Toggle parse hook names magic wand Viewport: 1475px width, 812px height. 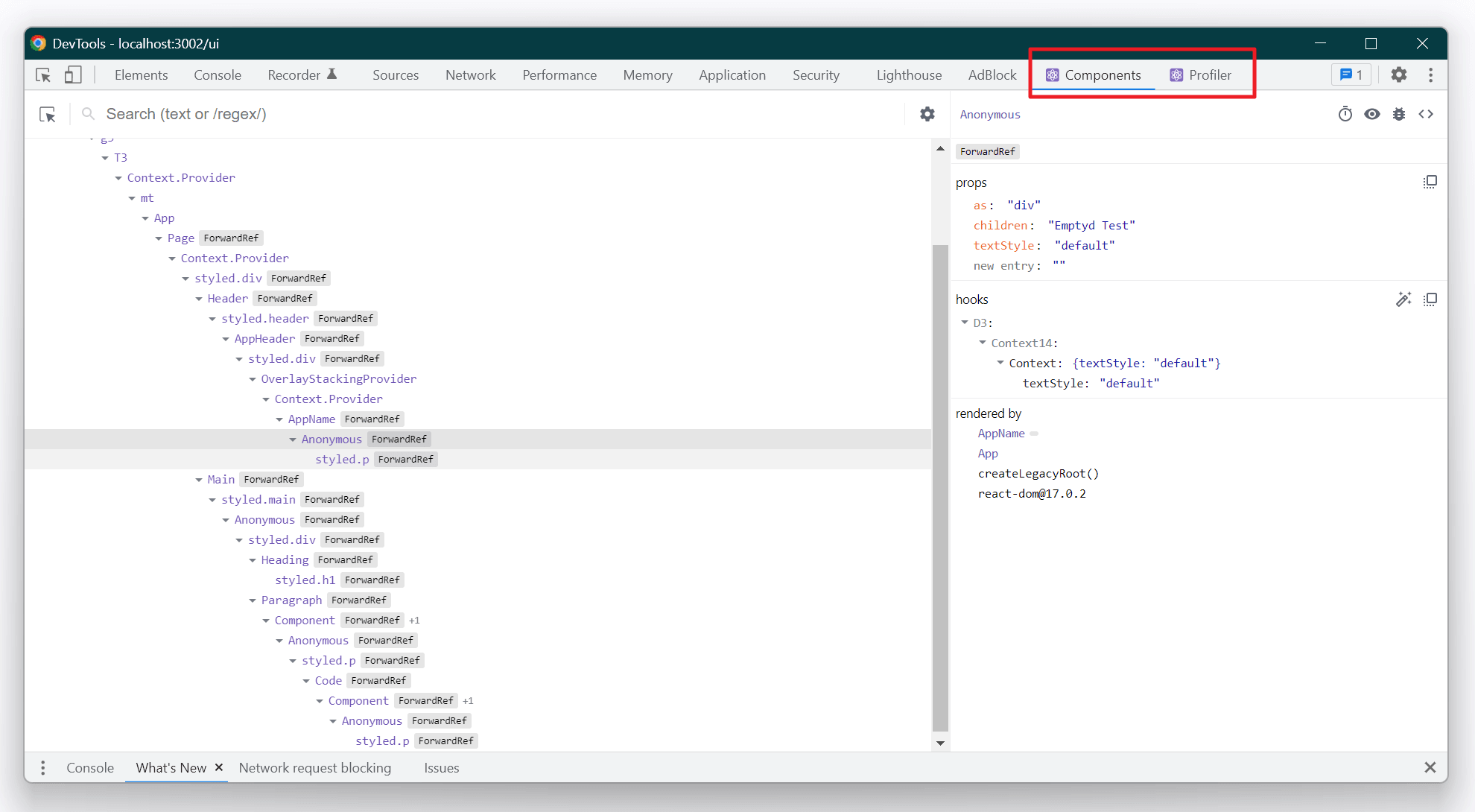click(1403, 299)
